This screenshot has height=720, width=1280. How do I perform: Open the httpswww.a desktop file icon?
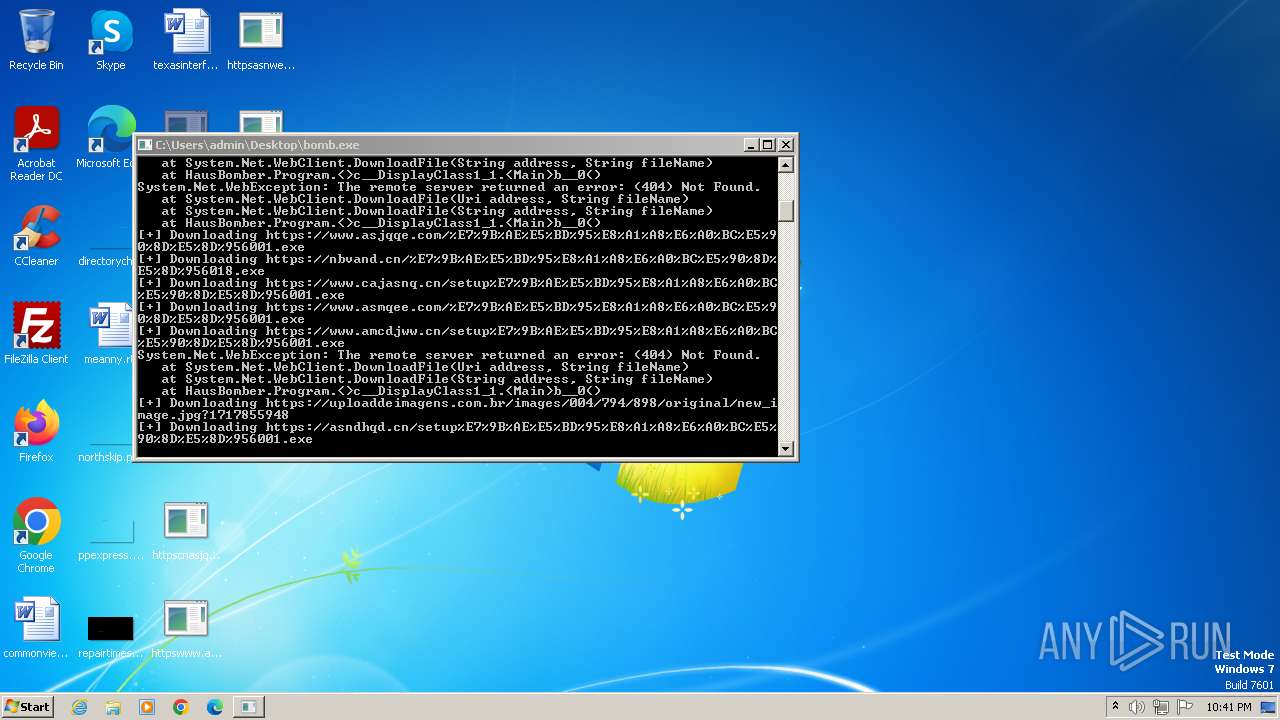point(185,629)
